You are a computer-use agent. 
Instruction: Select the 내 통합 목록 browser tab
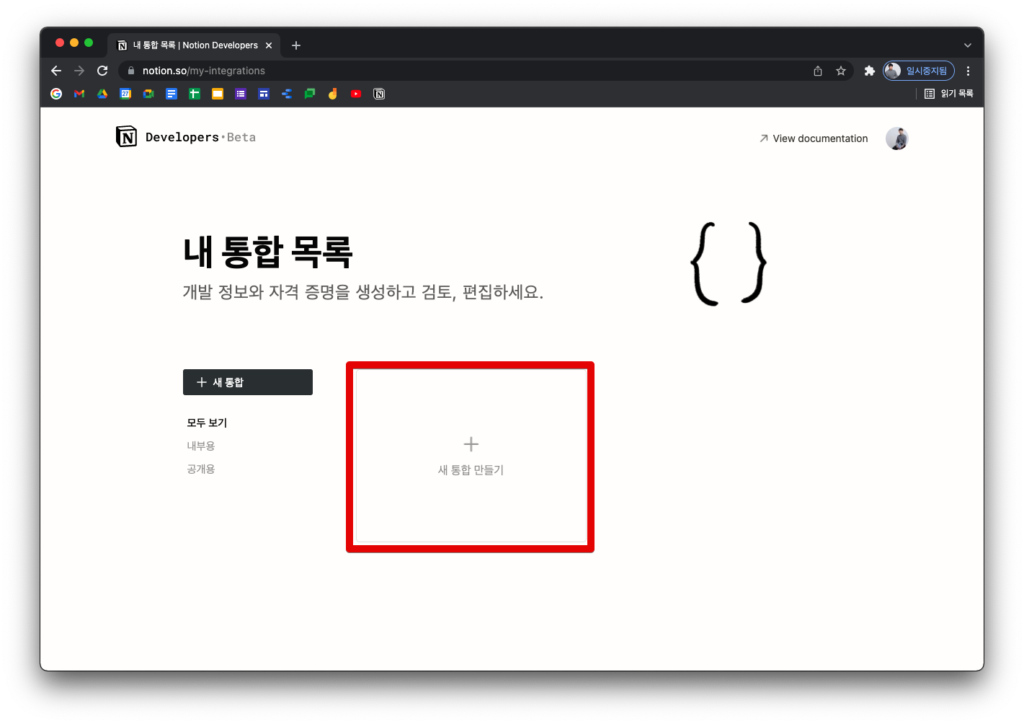coord(194,45)
